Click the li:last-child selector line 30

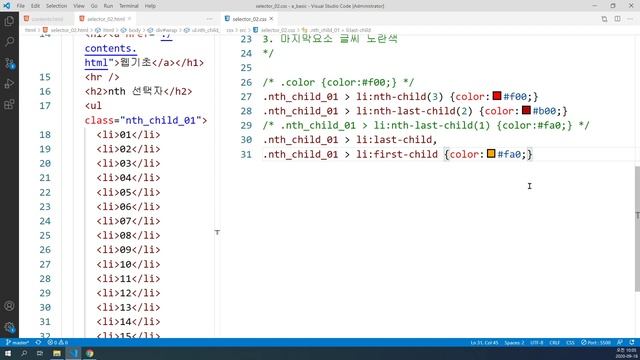coord(350,140)
